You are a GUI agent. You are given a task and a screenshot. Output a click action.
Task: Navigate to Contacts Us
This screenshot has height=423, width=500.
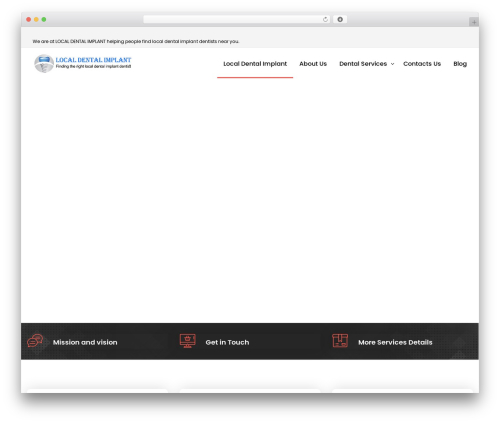(x=422, y=64)
